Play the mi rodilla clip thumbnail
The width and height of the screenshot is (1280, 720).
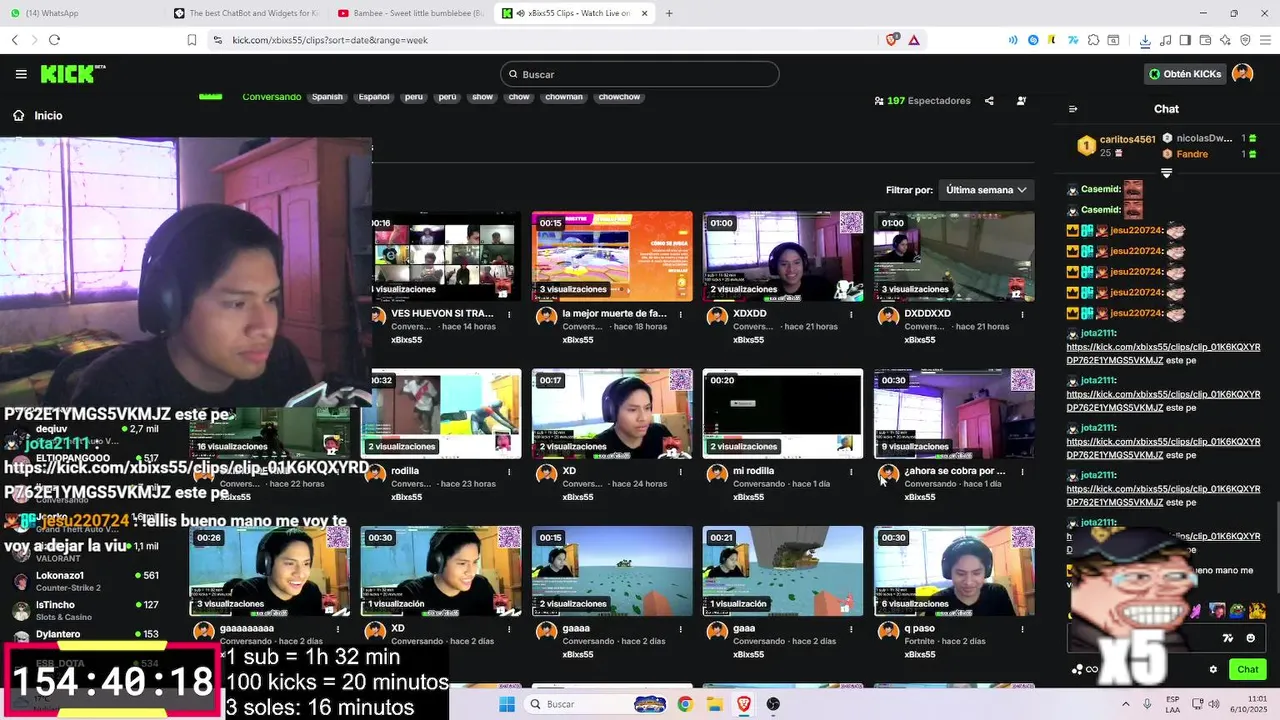coord(783,414)
